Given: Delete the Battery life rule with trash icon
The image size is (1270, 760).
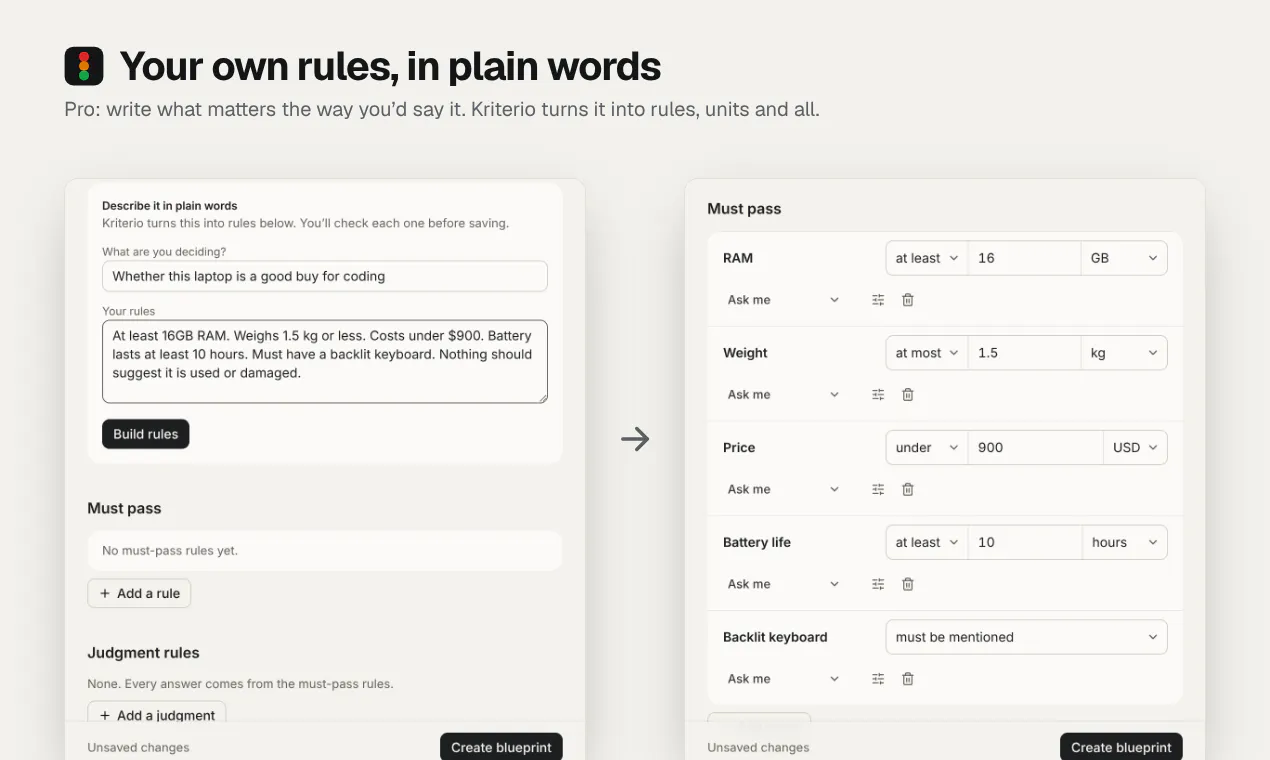Looking at the screenshot, I should (x=908, y=584).
